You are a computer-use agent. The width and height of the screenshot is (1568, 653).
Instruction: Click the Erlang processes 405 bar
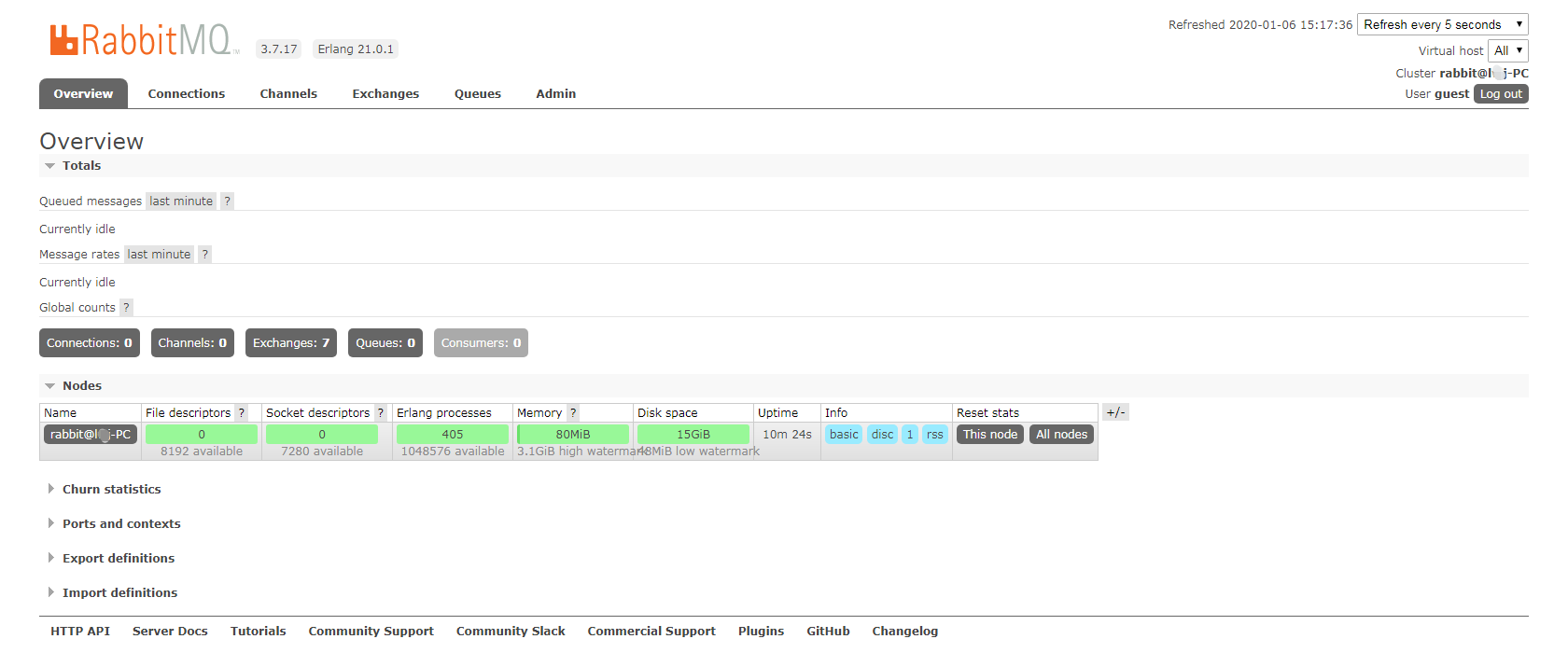coord(453,434)
